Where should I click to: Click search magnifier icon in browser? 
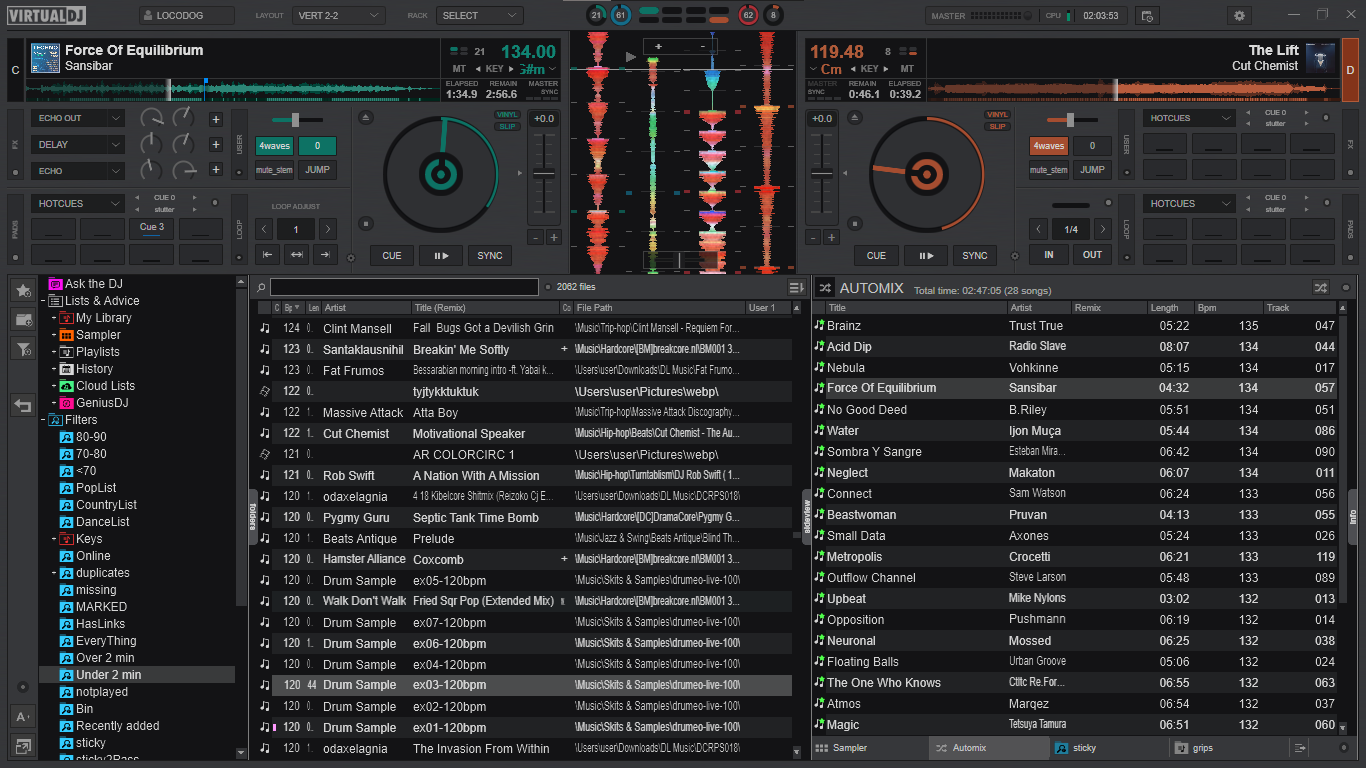click(x=261, y=287)
